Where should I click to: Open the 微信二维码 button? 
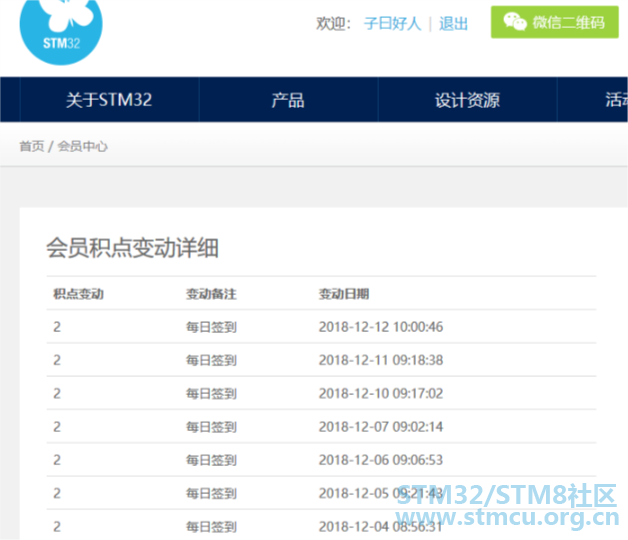coord(555,22)
